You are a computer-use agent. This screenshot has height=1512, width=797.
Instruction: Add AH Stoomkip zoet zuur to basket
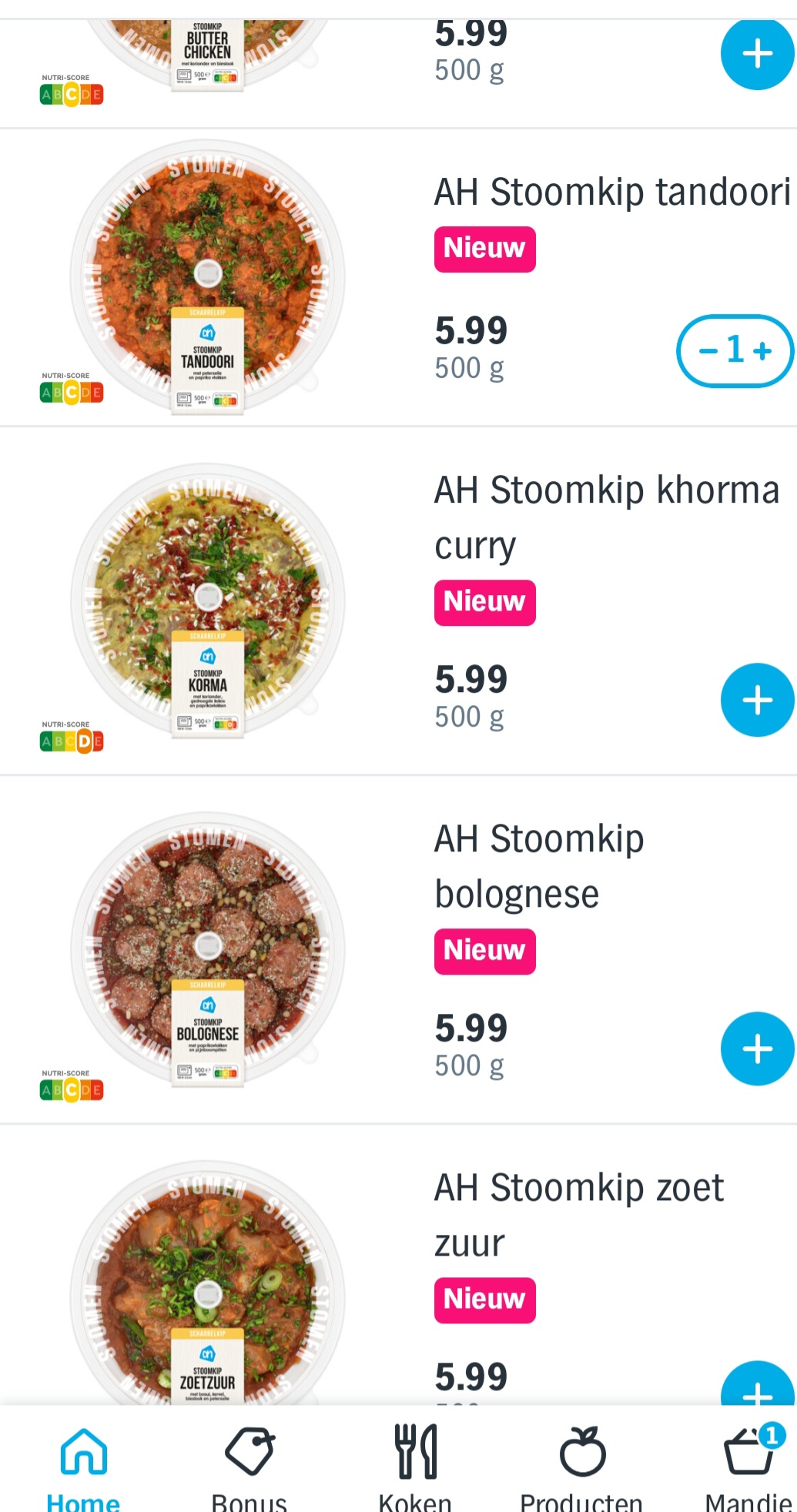pyautogui.click(x=757, y=1384)
